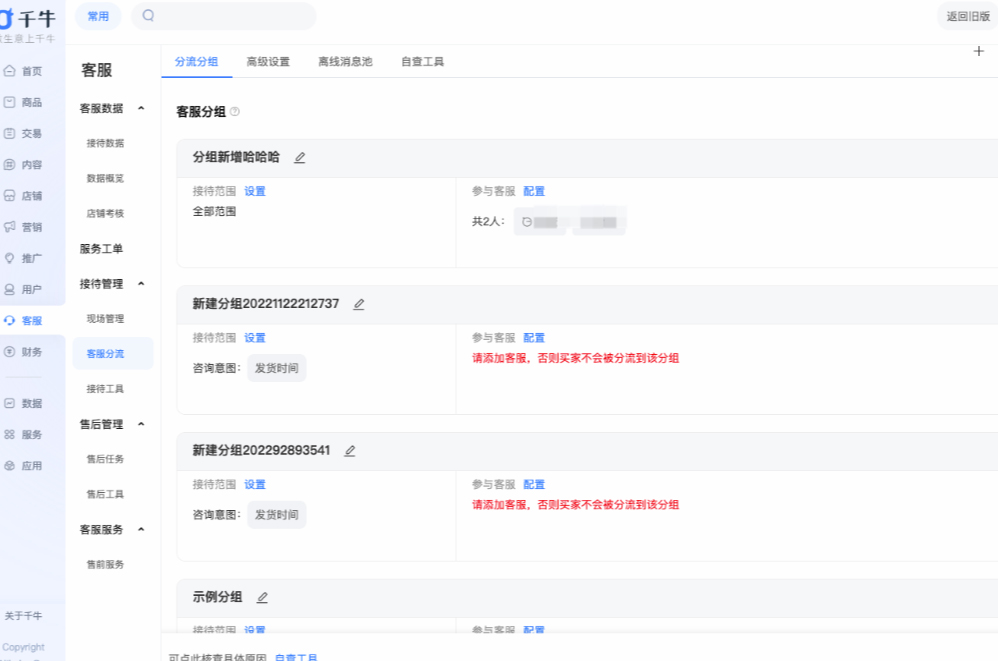Open the 离线消息池 tab
The image size is (998, 661).
coord(344,61)
